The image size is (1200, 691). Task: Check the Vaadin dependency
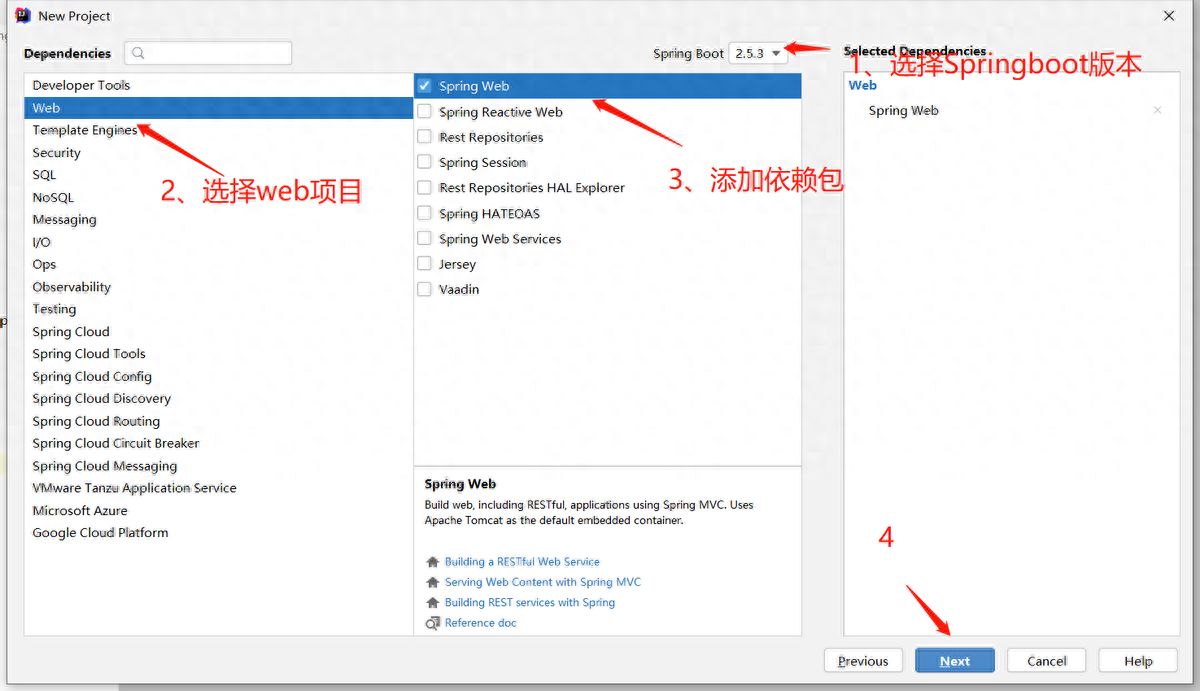[425, 289]
